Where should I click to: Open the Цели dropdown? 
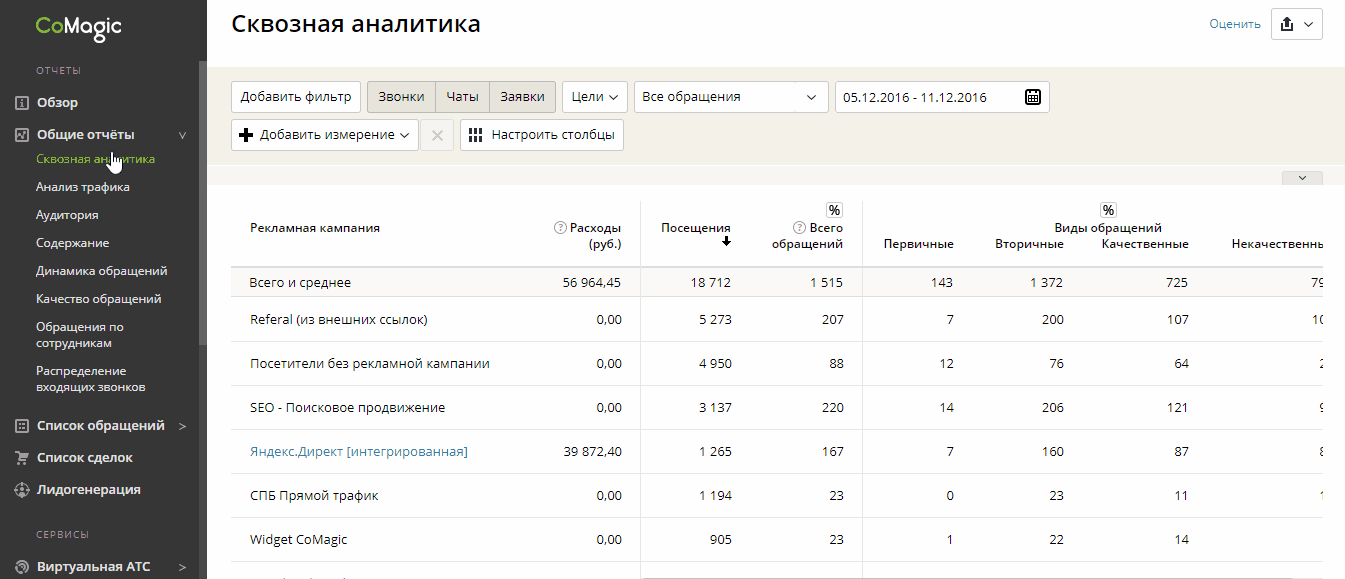click(x=594, y=97)
